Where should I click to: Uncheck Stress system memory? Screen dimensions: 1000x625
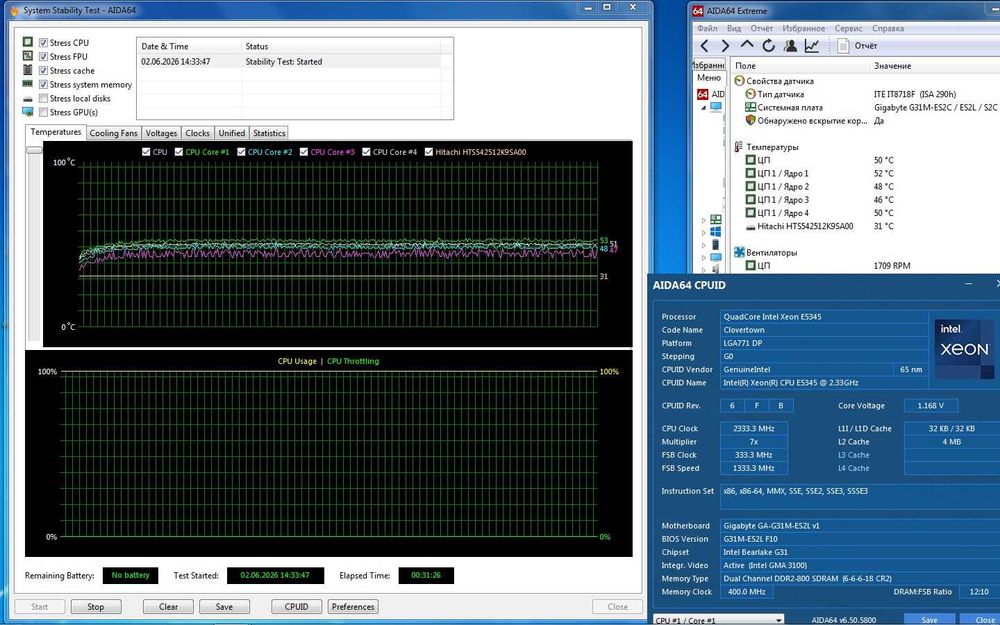43,84
